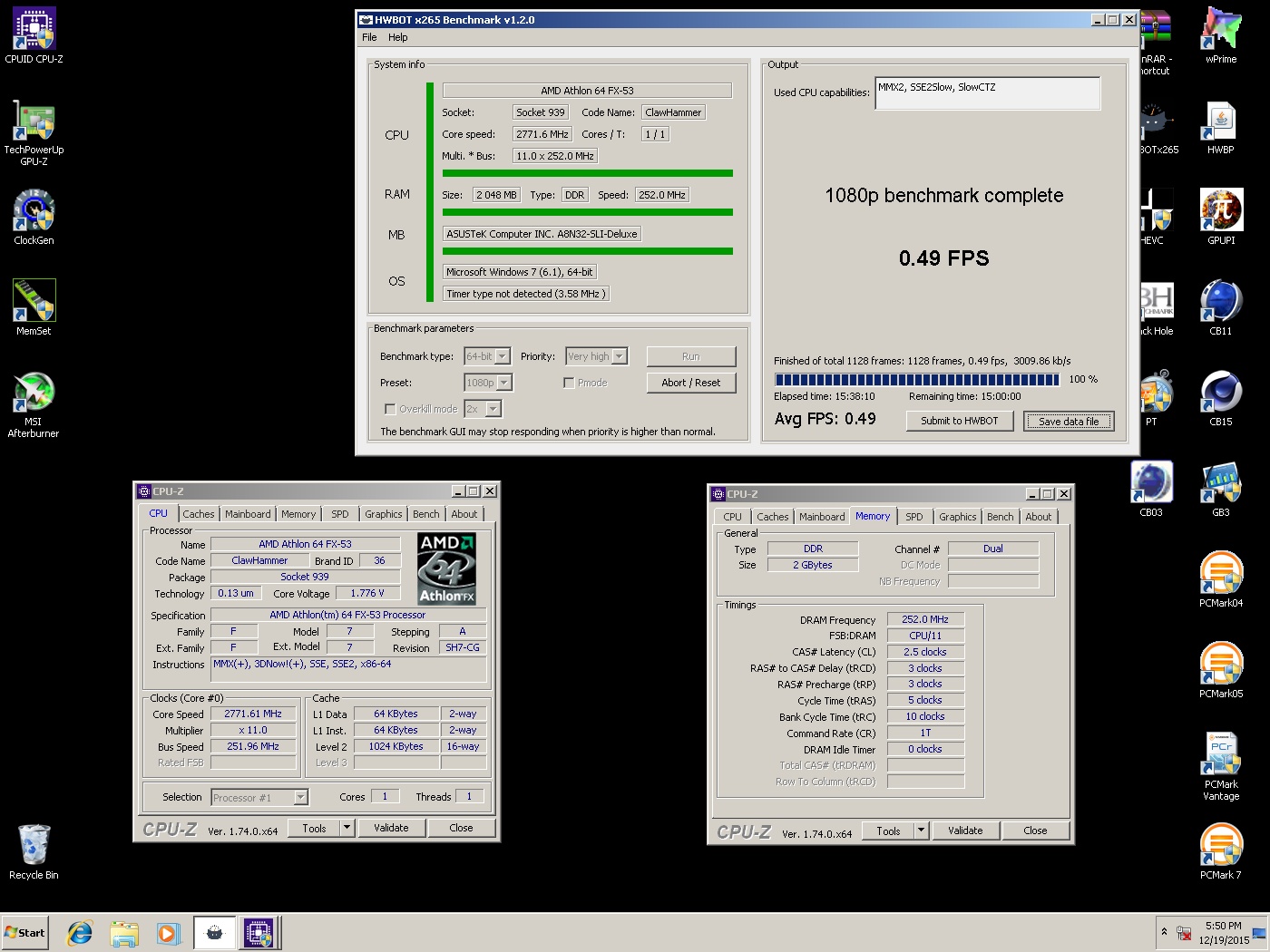Switch to HWBOT x265 taskbar button
The width and height of the screenshot is (1270, 952).
pyautogui.click(x=214, y=932)
